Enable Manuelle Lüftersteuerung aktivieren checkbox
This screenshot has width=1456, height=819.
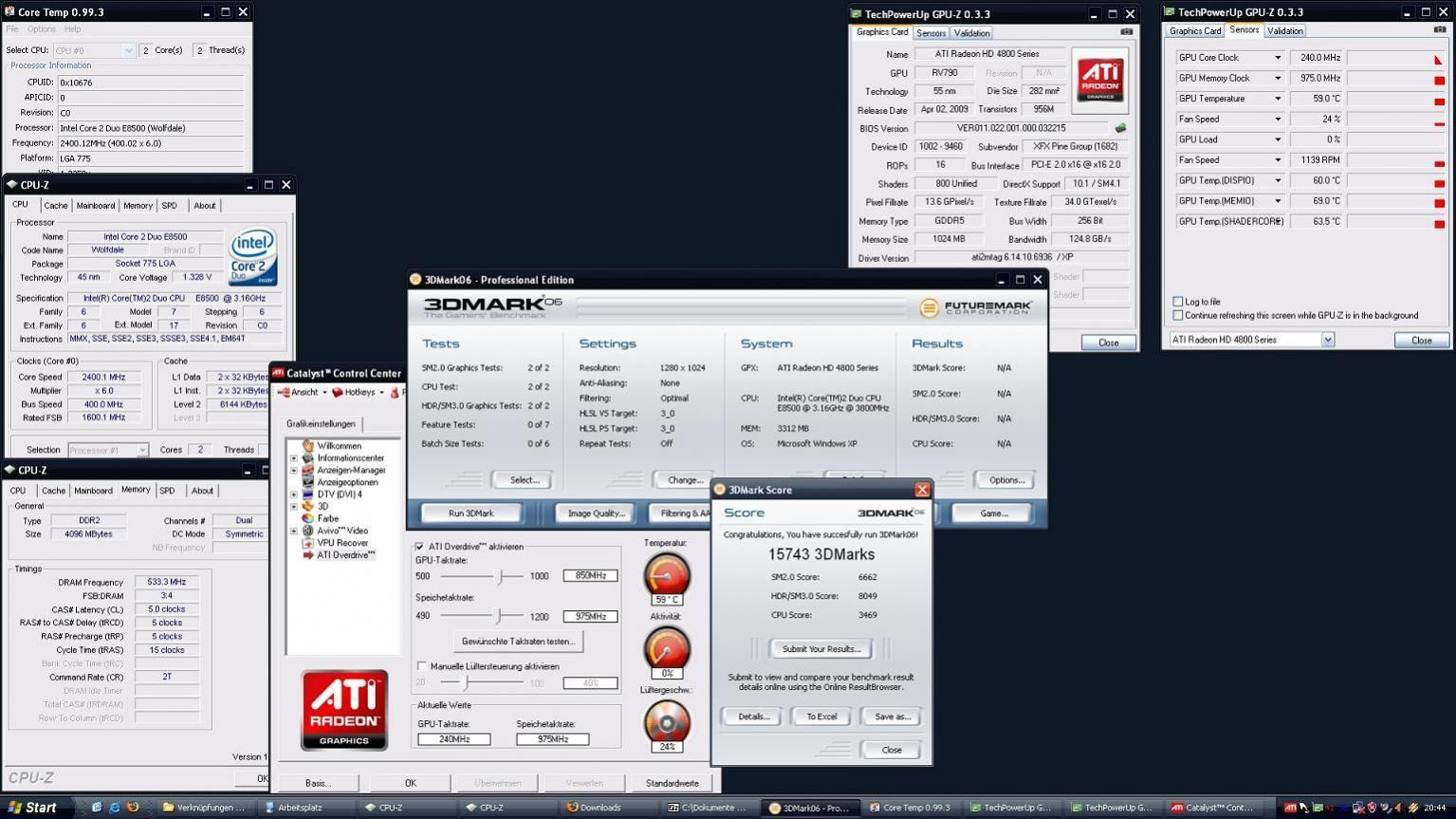(421, 666)
